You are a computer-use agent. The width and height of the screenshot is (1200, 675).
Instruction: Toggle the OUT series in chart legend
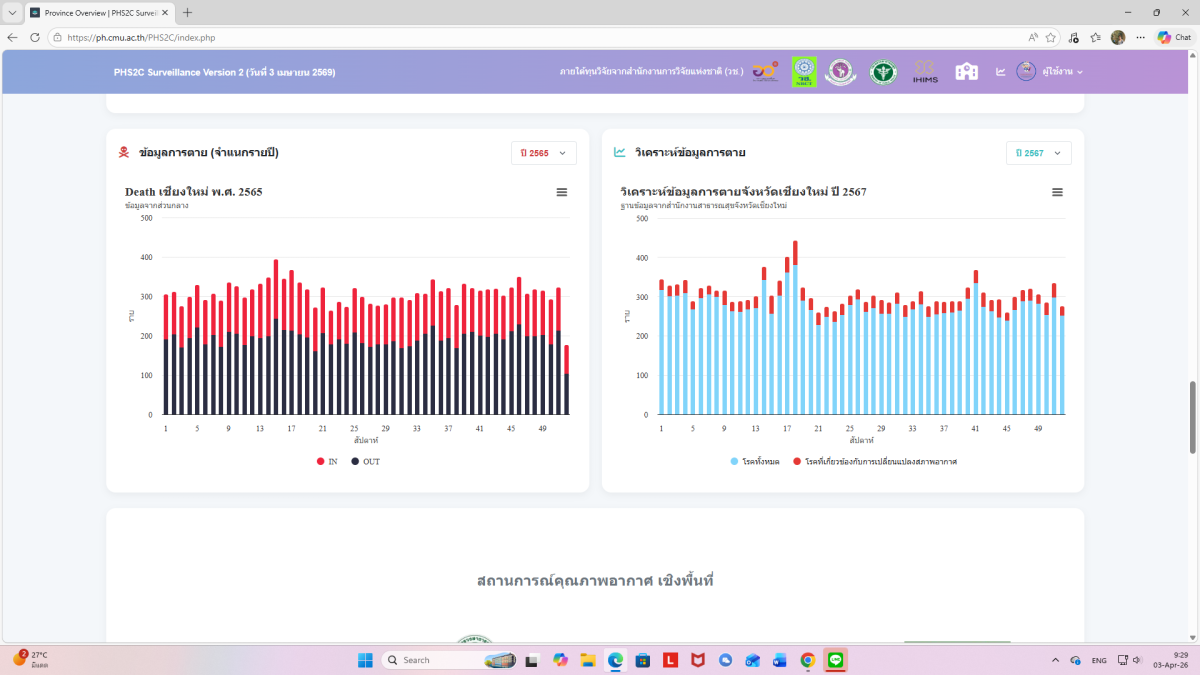[364, 461]
